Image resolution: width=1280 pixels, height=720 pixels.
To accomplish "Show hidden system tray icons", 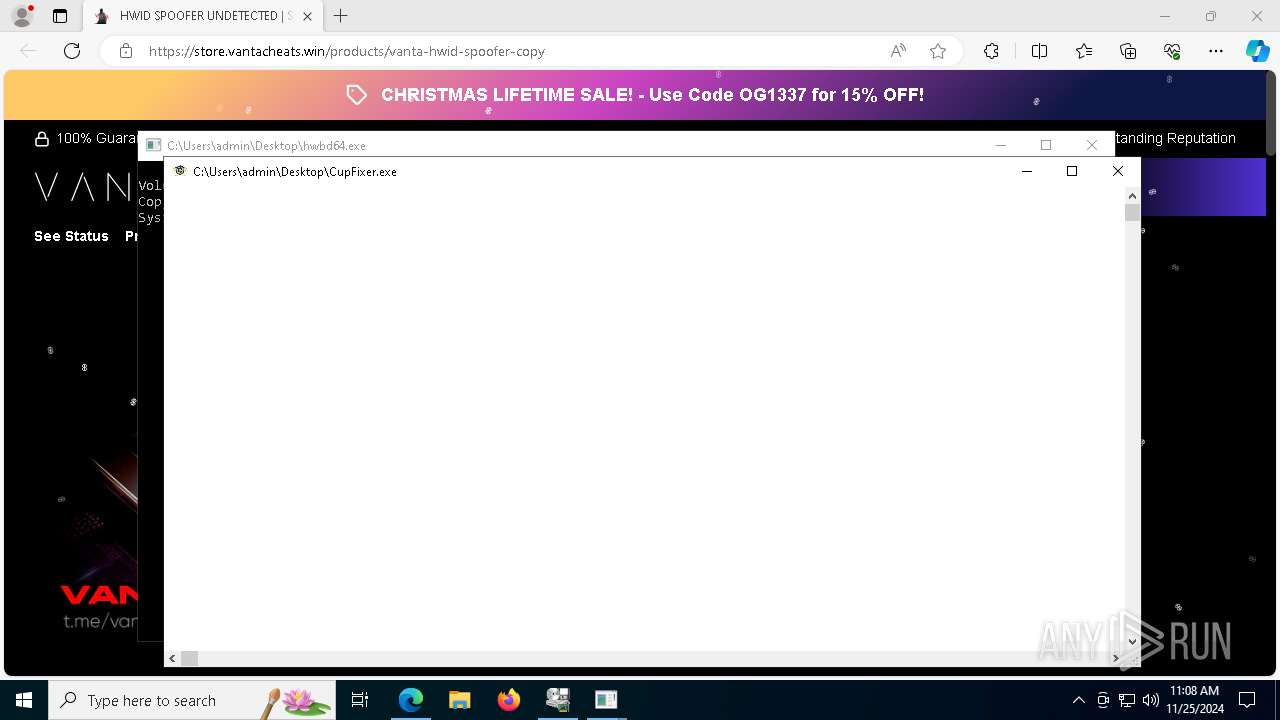I will (x=1078, y=700).
